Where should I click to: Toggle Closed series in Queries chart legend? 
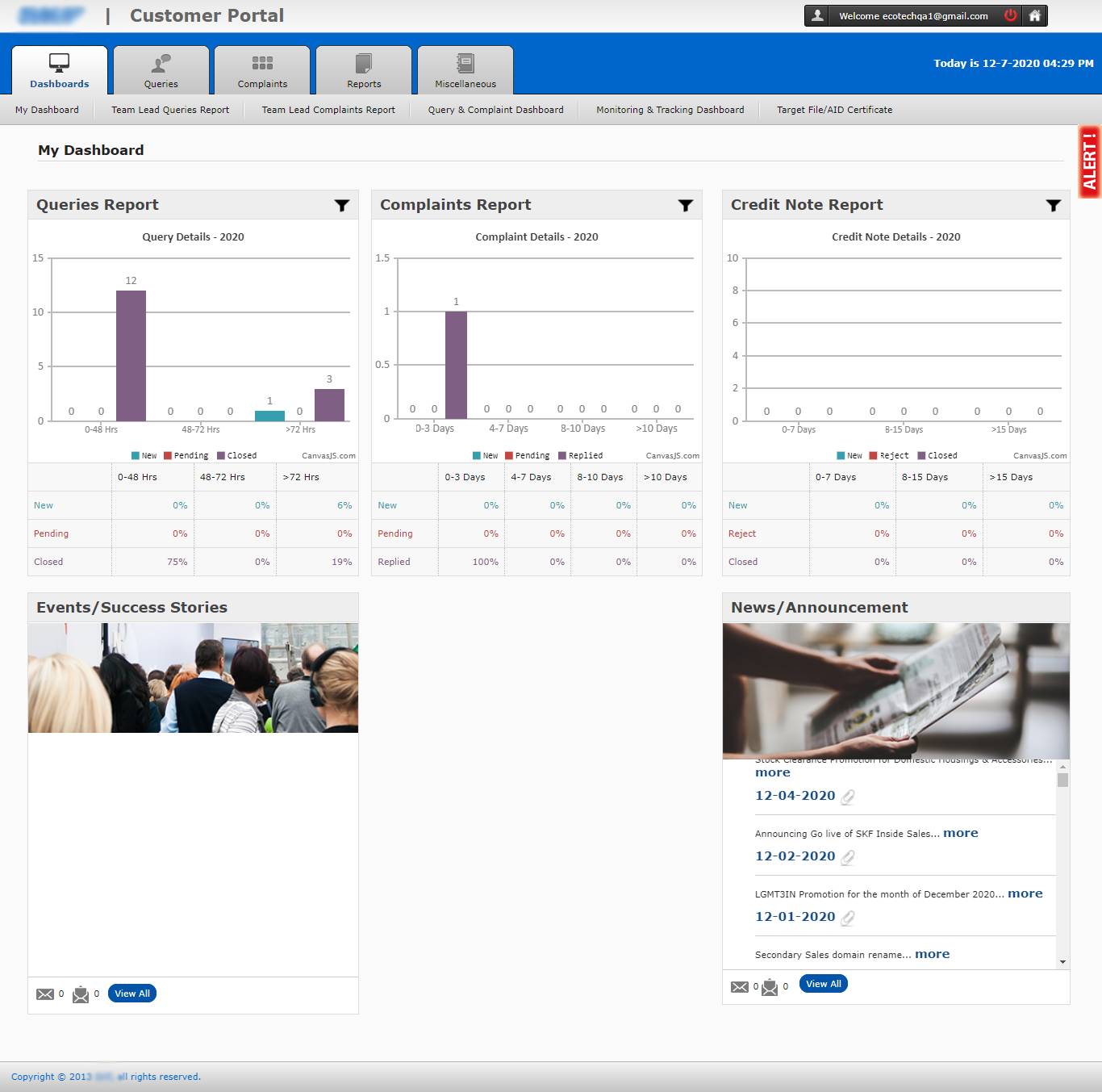237,456
